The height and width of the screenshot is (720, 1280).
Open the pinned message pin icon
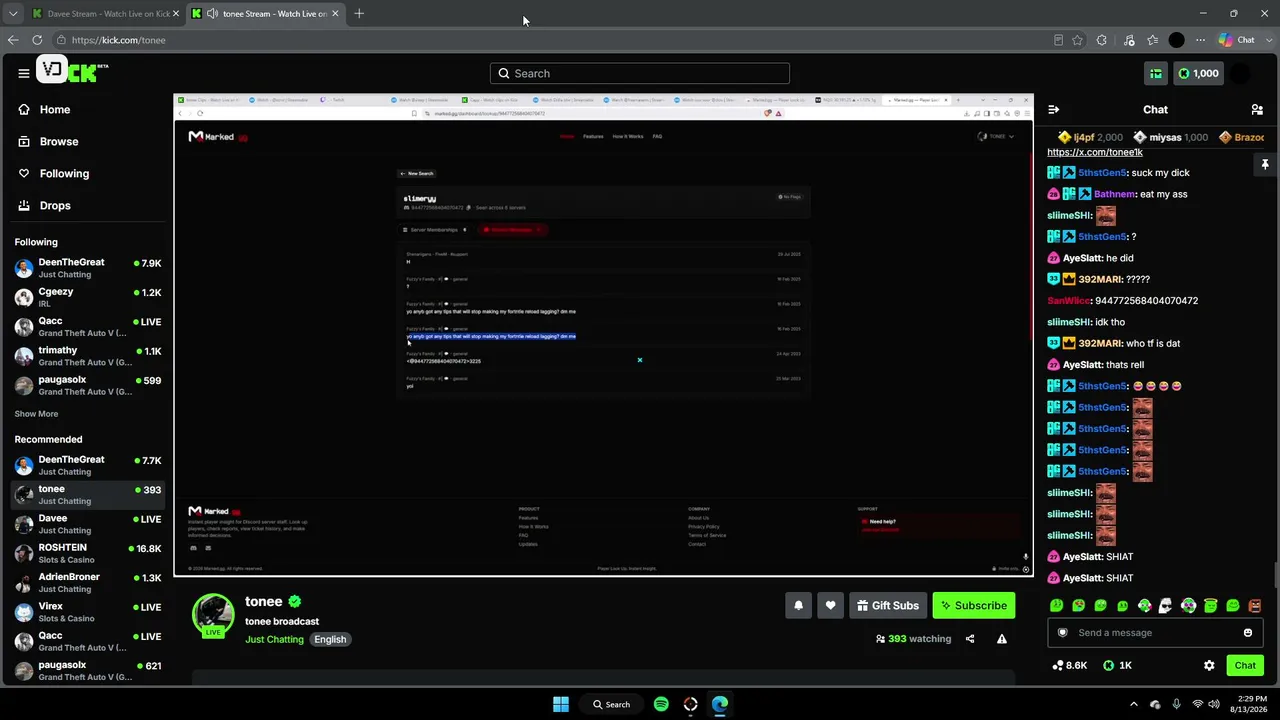(1265, 164)
